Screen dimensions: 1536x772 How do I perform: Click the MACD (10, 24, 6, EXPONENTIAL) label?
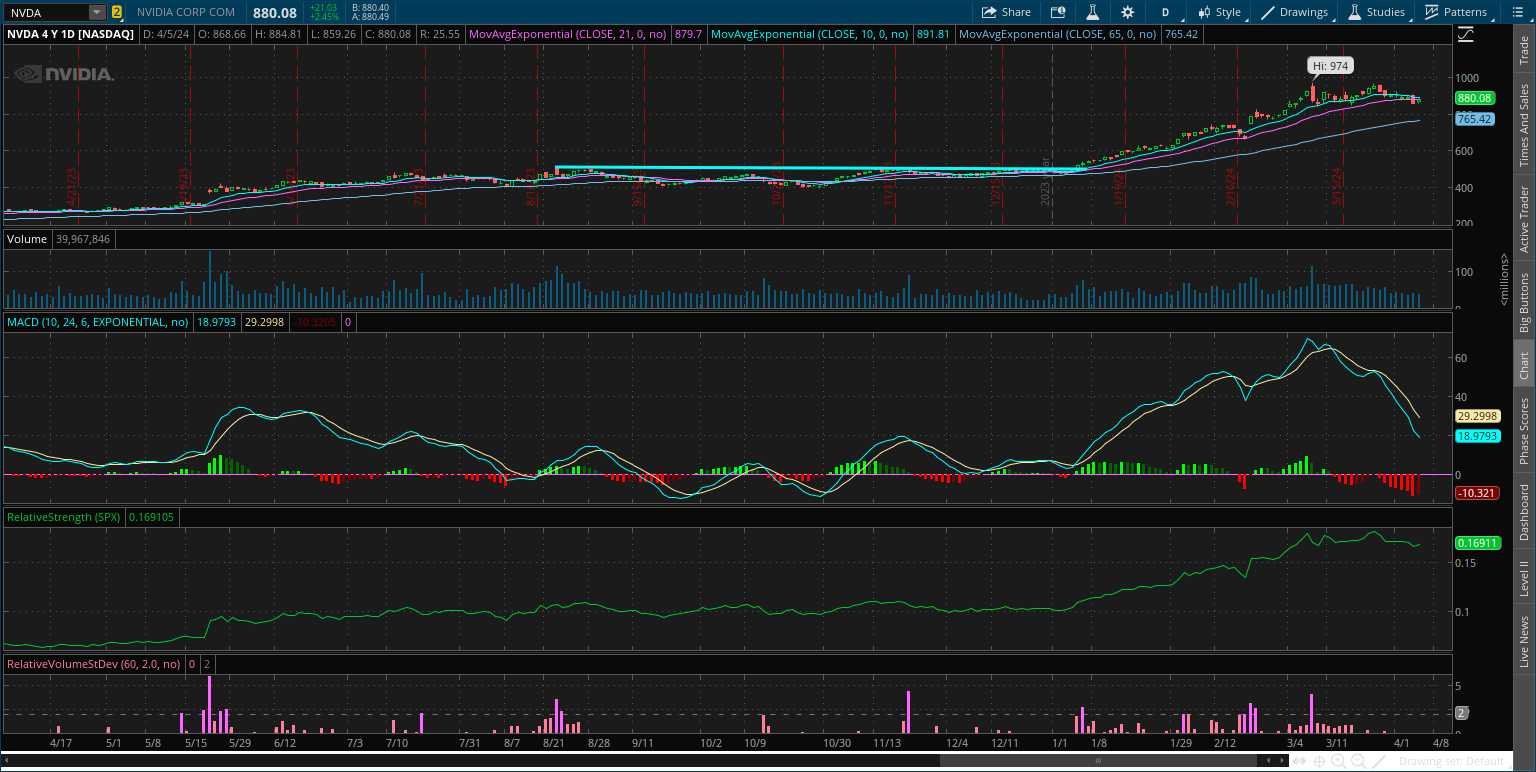click(x=98, y=322)
